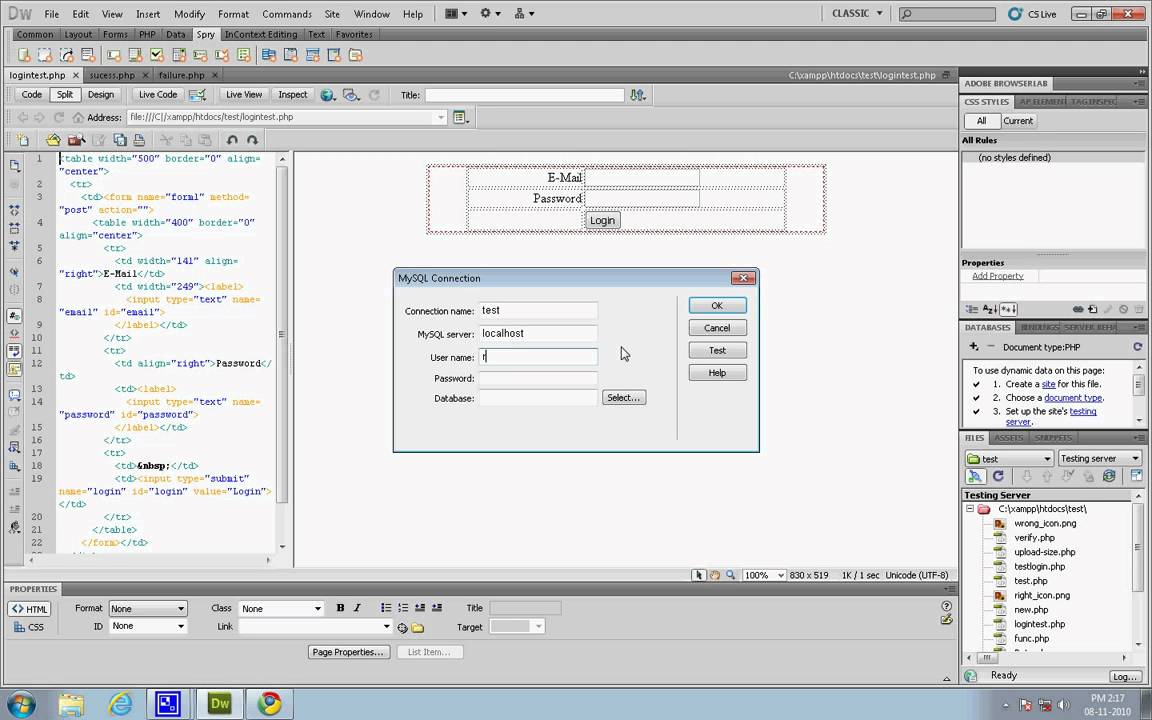The width and height of the screenshot is (1152, 720).
Task: Click the Redo arrow in the toolbar
Action: pos(253,140)
